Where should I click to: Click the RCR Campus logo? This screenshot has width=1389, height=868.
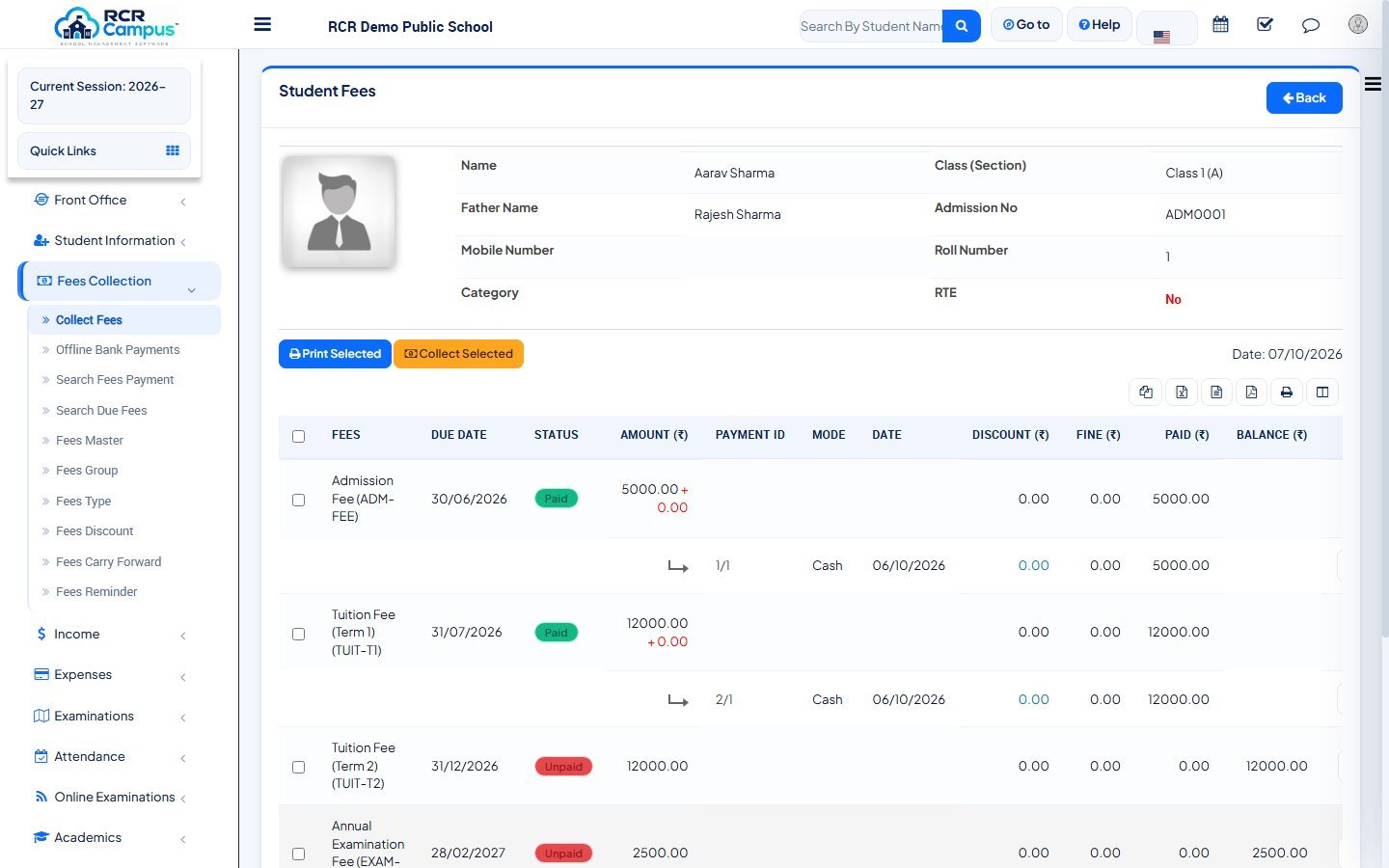pos(117,25)
